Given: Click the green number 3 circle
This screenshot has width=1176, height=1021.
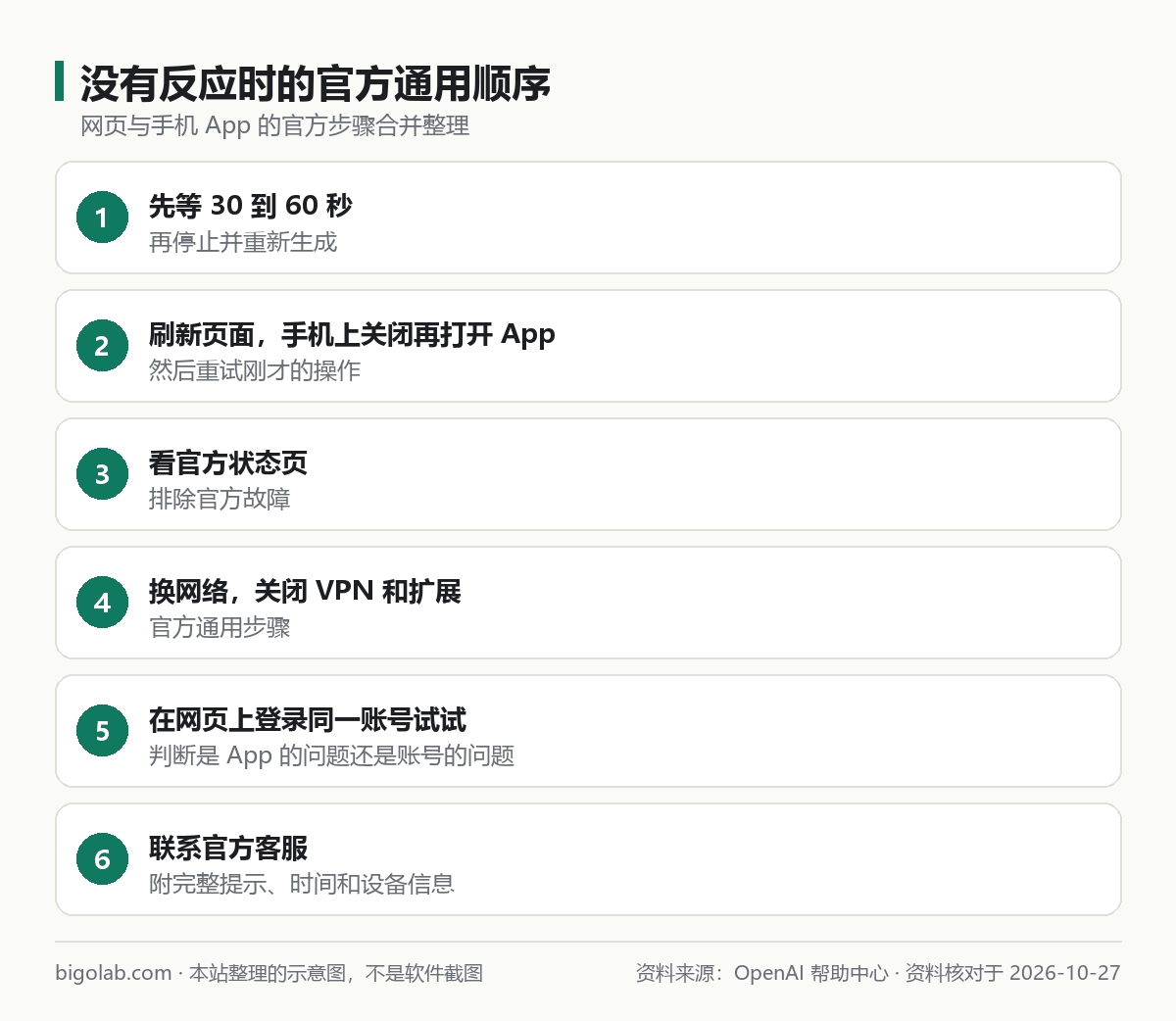Looking at the screenshot, I should click(102, 474).
